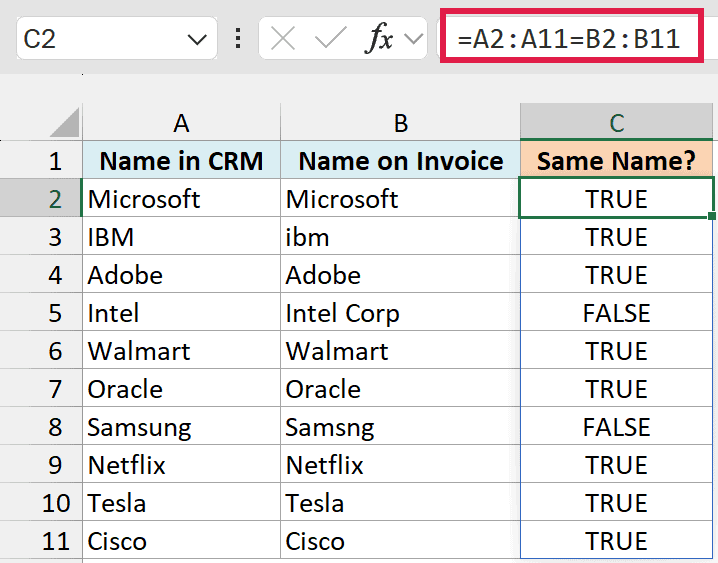Select column B header
Image resolution: width=718 pixels, height=563 pixels.
pos(401,123)
